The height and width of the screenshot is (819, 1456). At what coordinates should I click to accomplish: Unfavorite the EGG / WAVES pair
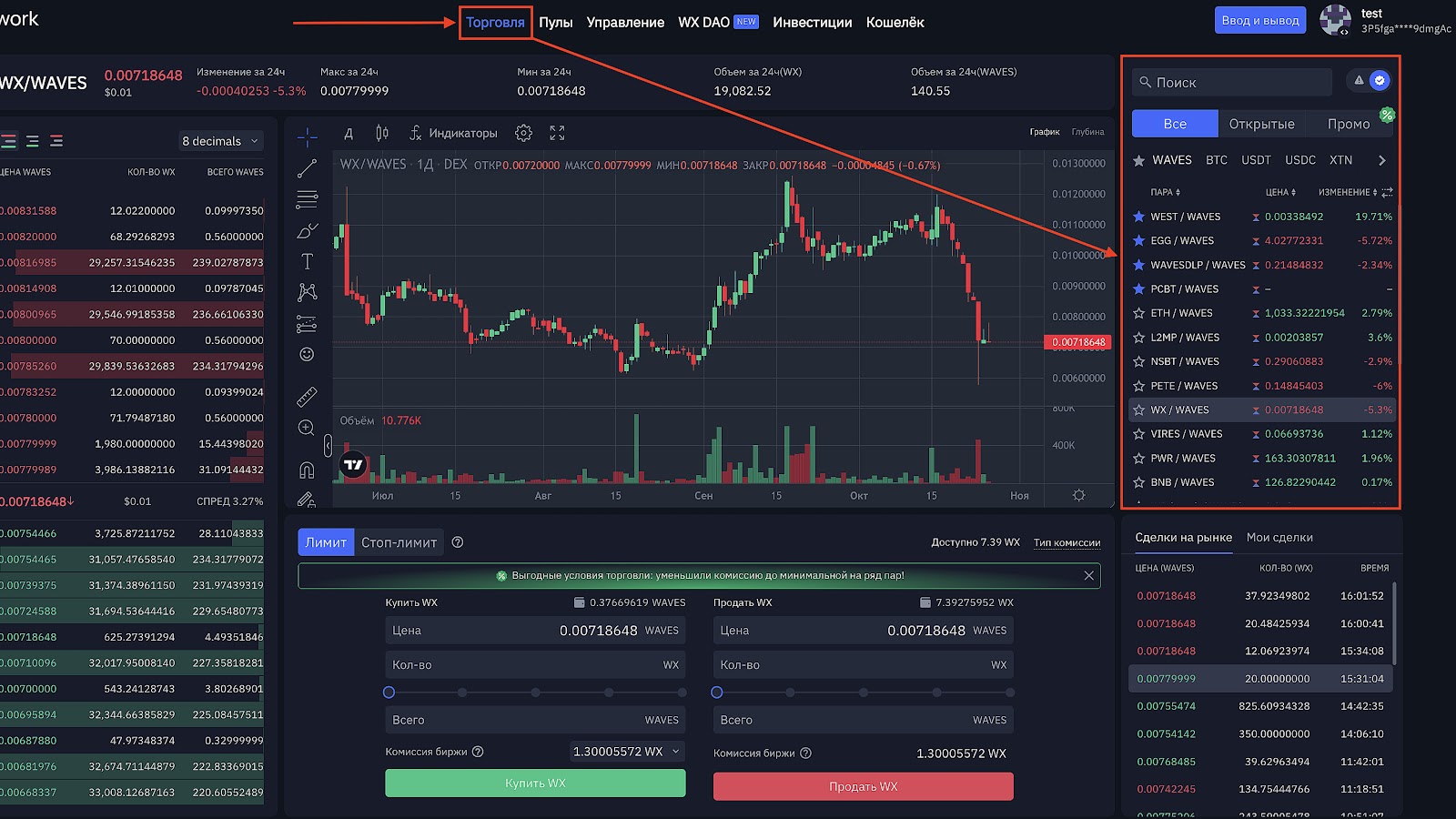coord(1138,240)
